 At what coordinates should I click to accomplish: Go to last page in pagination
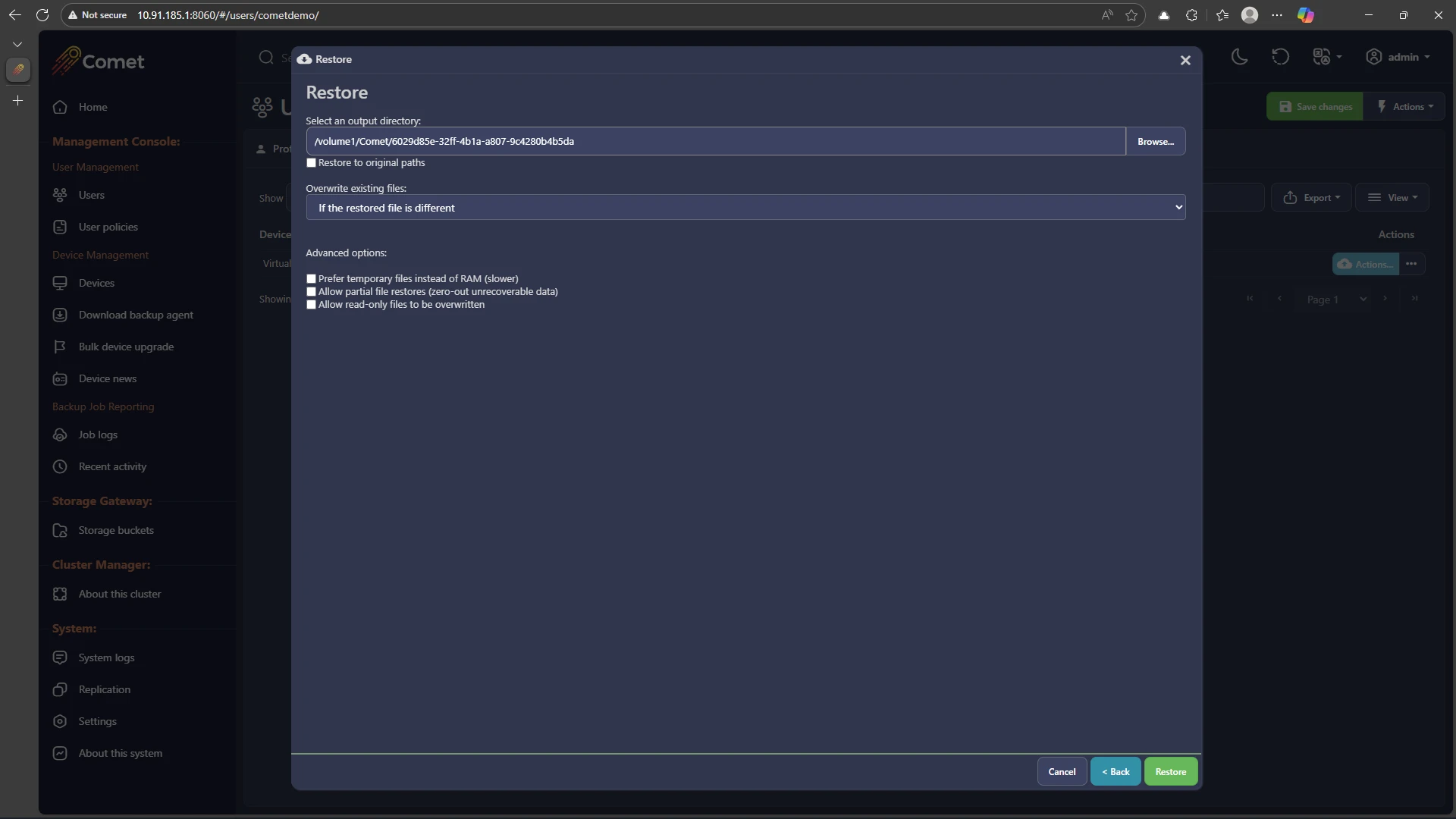pos(1414,299)
